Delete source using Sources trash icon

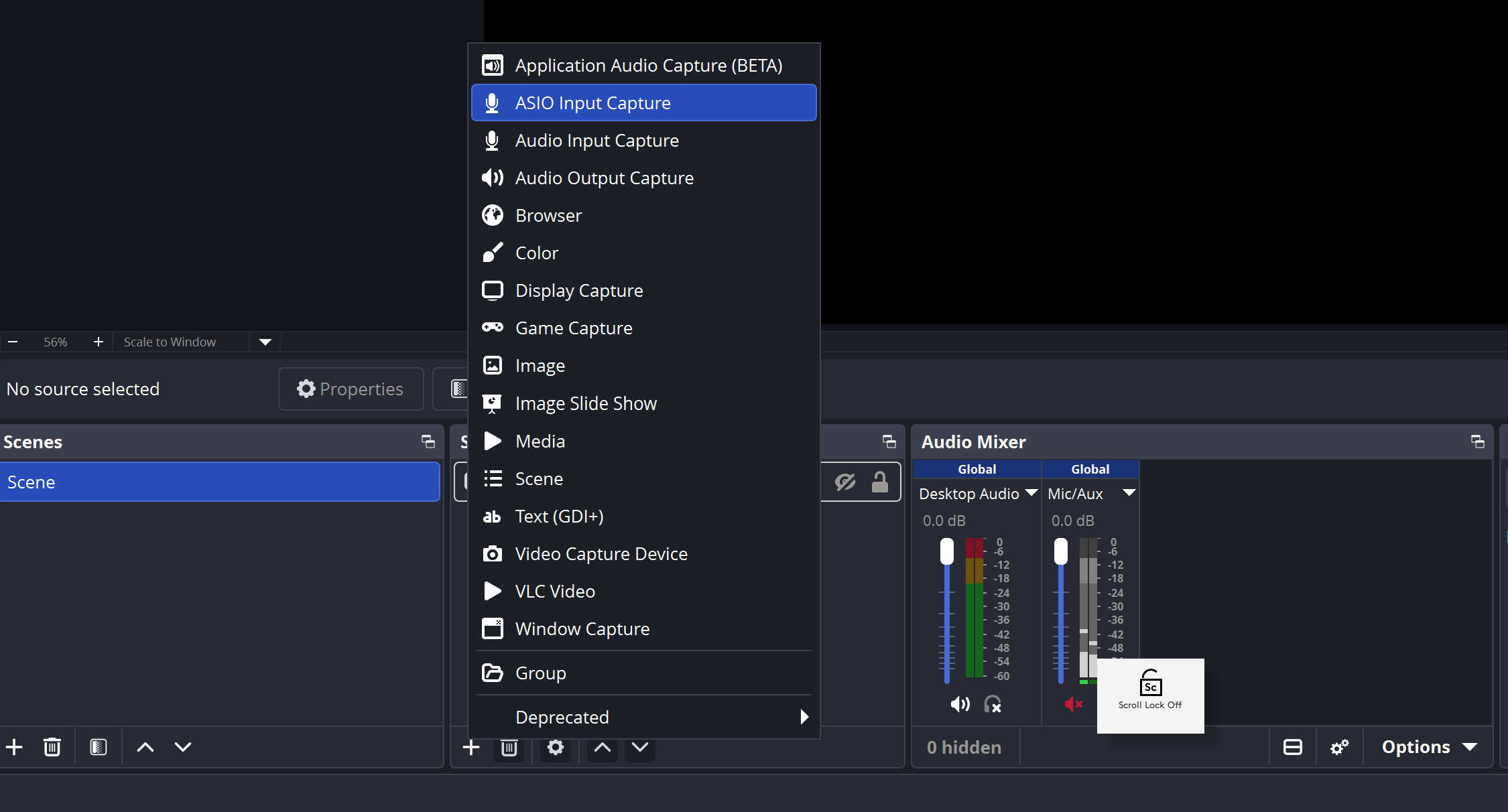[x=509, y=748]
